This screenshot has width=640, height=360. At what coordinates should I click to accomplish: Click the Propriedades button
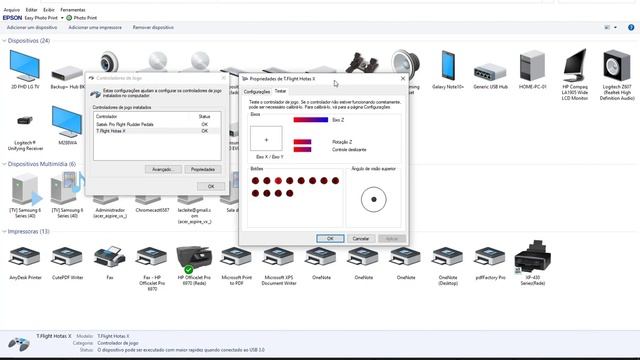pyautogui.click(x=203, y=169)
